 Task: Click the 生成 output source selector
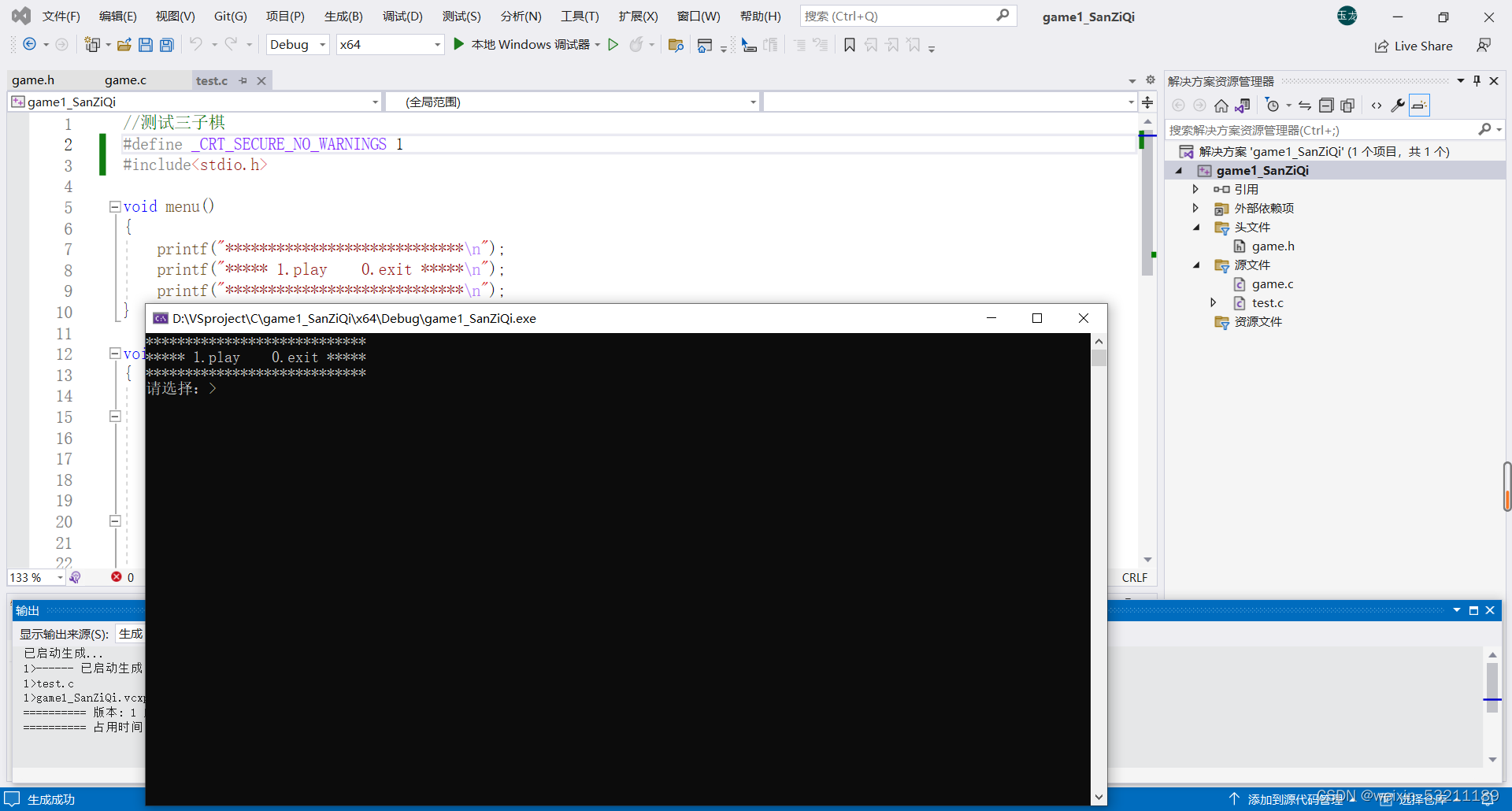point(131,634)
